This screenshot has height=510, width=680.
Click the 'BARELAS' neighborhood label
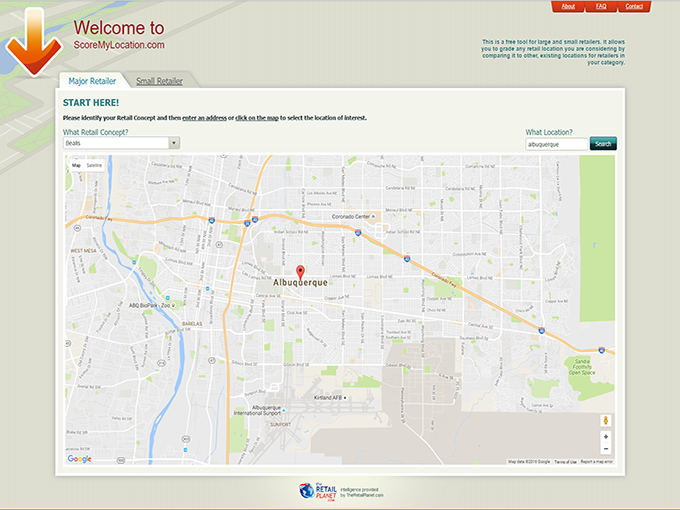192,324
